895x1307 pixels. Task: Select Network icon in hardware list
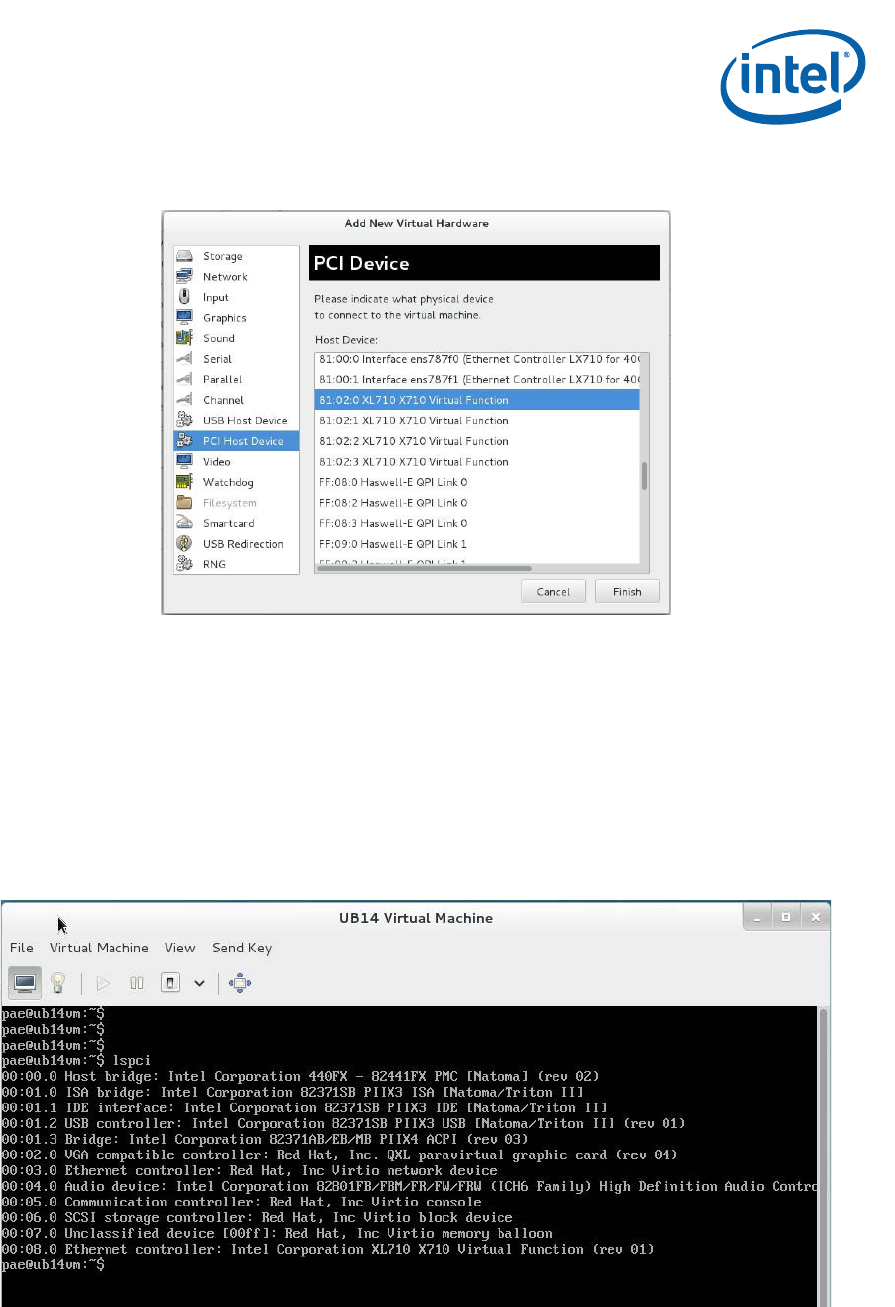184,277
